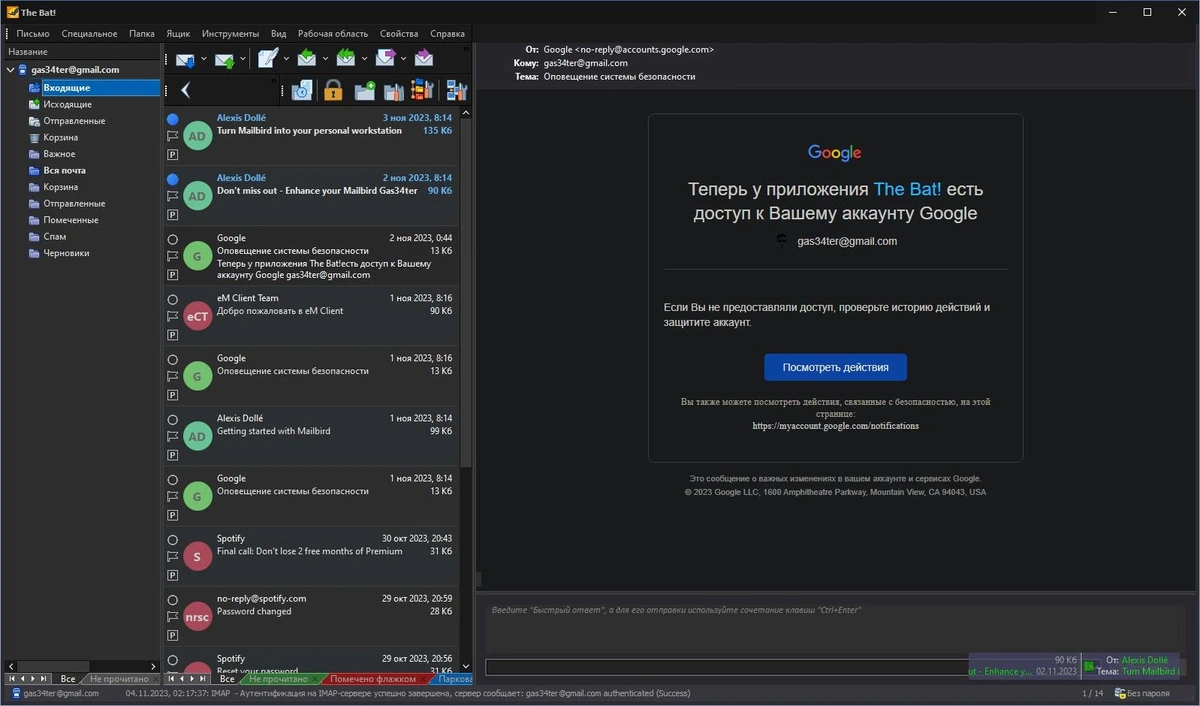Toggle flag on eM Client Team message
The height and width of the screenshot is (706, 1200).
(172, 316)
